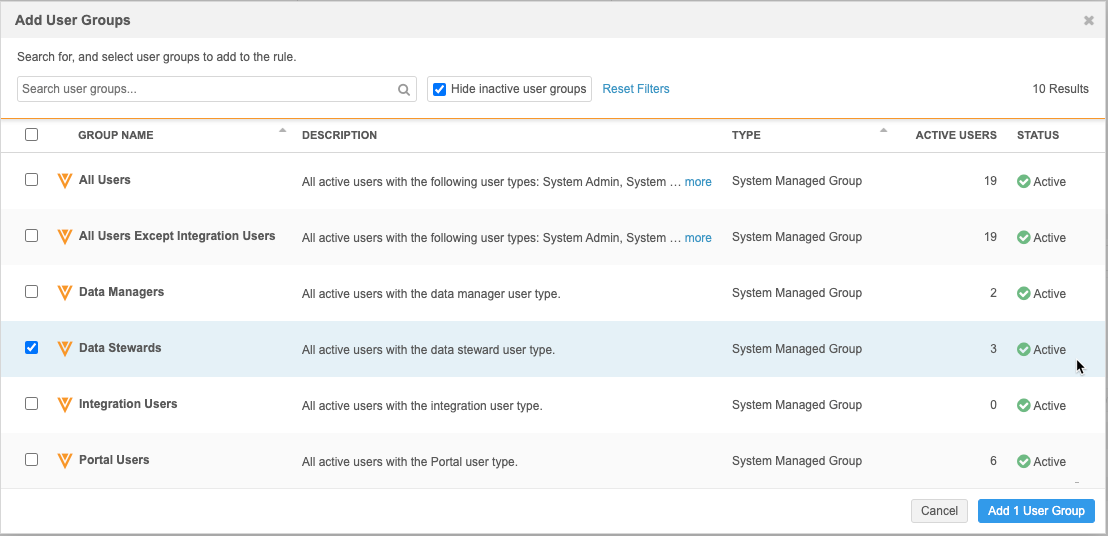Click the Veeva icon beside Data Managers
The height and width of the screenshot is (536, 1108).
click(65, 293)
